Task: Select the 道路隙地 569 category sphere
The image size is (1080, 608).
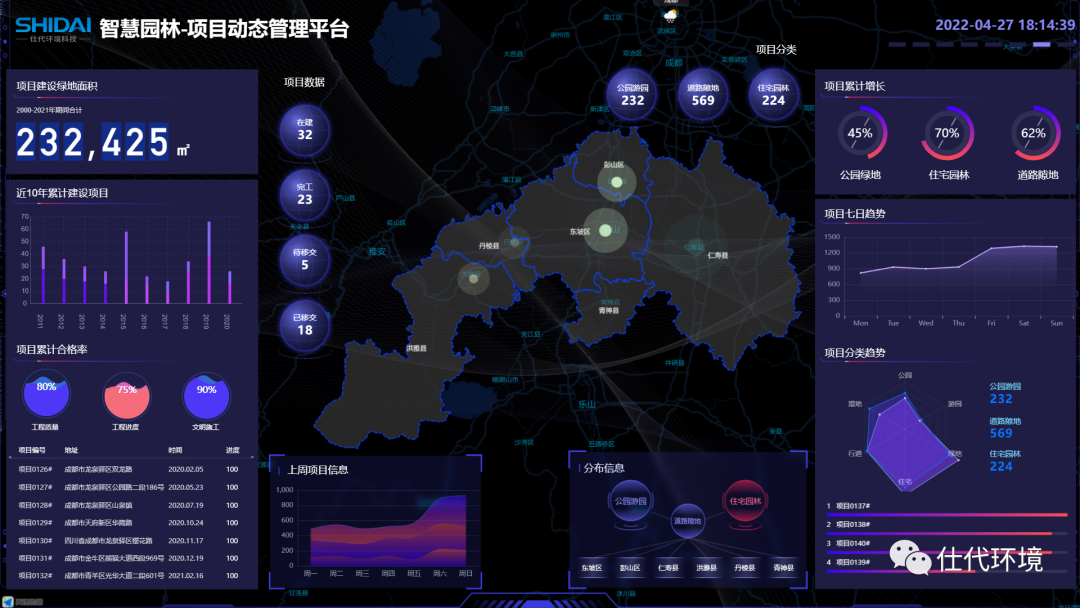Action: [x=703, y=95]
